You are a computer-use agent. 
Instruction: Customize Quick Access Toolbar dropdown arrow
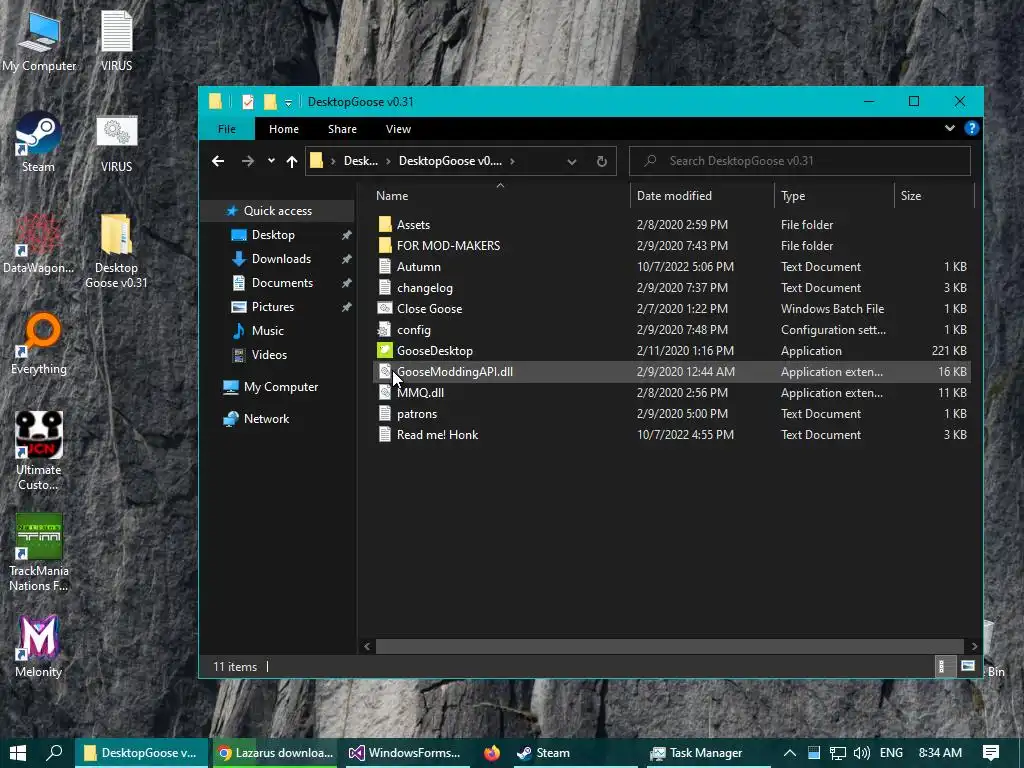coord(288,103)
